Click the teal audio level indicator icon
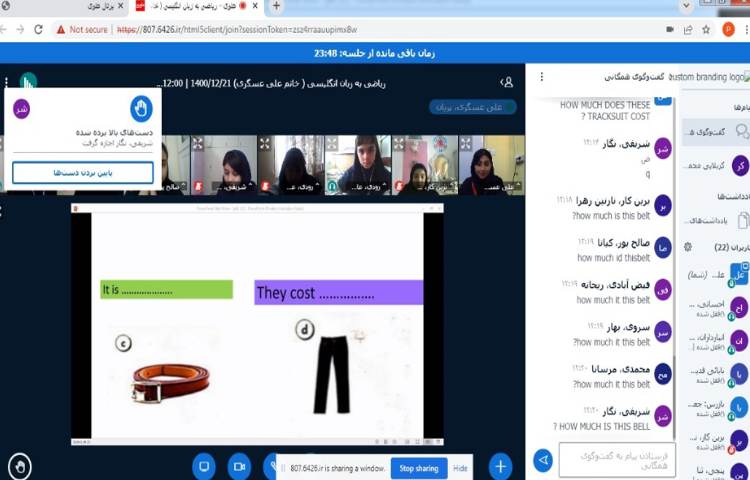Viewport: 750px width, 480px height. pyautogui.click(x=29, y=81)
